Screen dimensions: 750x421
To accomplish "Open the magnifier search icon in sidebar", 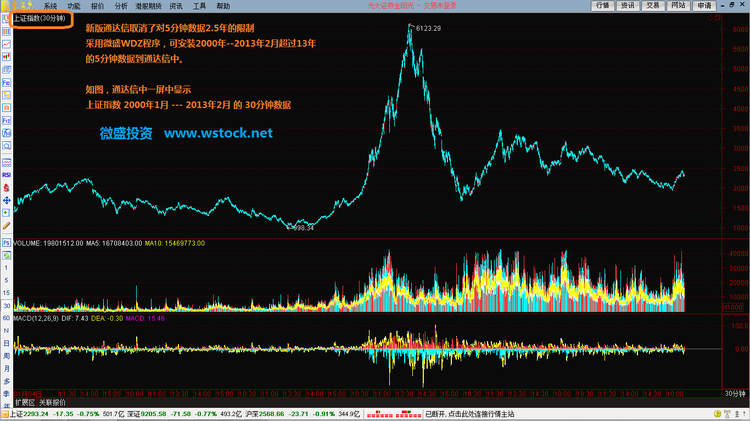I will click(x=6, y=146).
